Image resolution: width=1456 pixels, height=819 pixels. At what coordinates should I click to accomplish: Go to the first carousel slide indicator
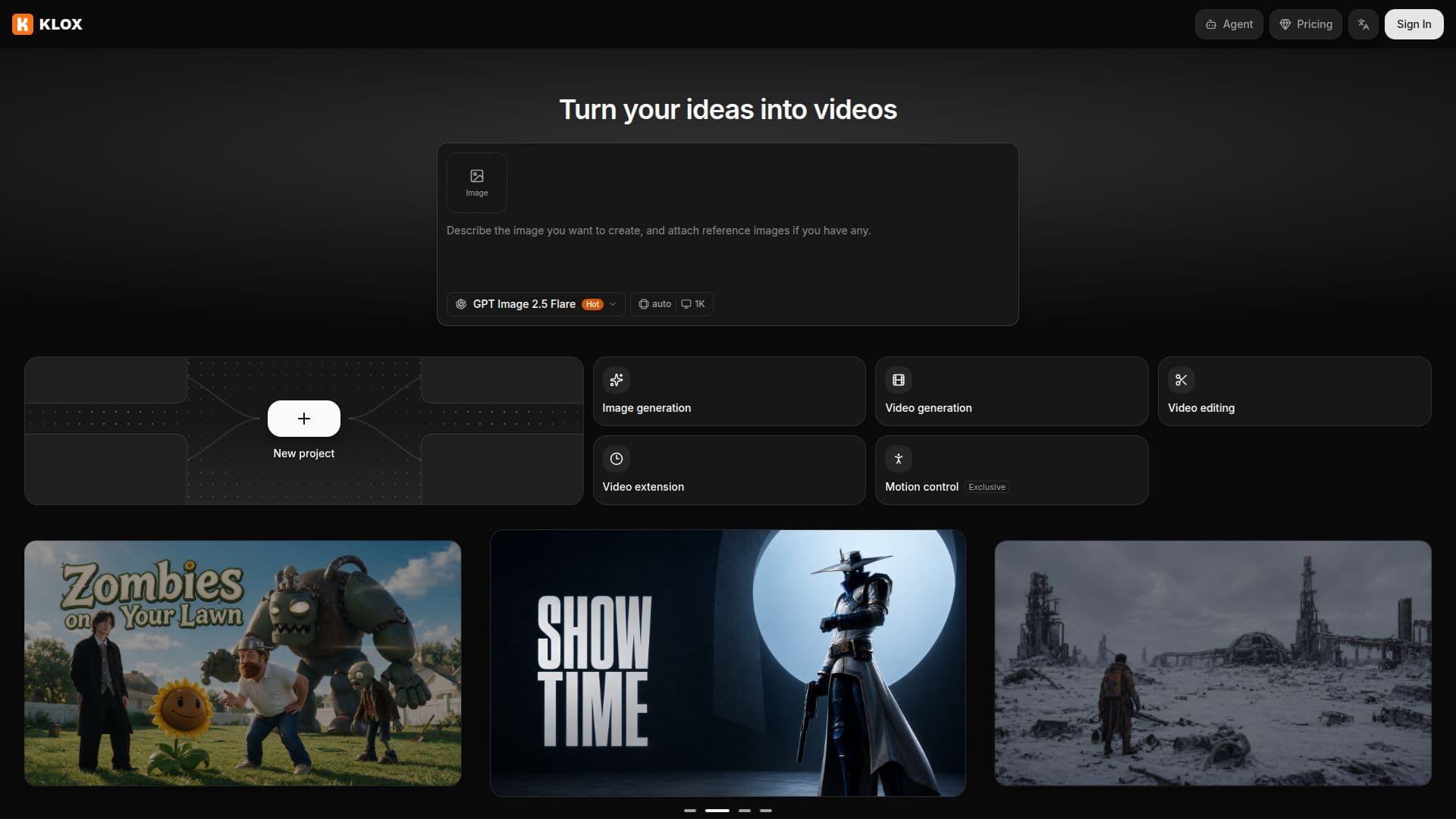click(x=689, y=811)
